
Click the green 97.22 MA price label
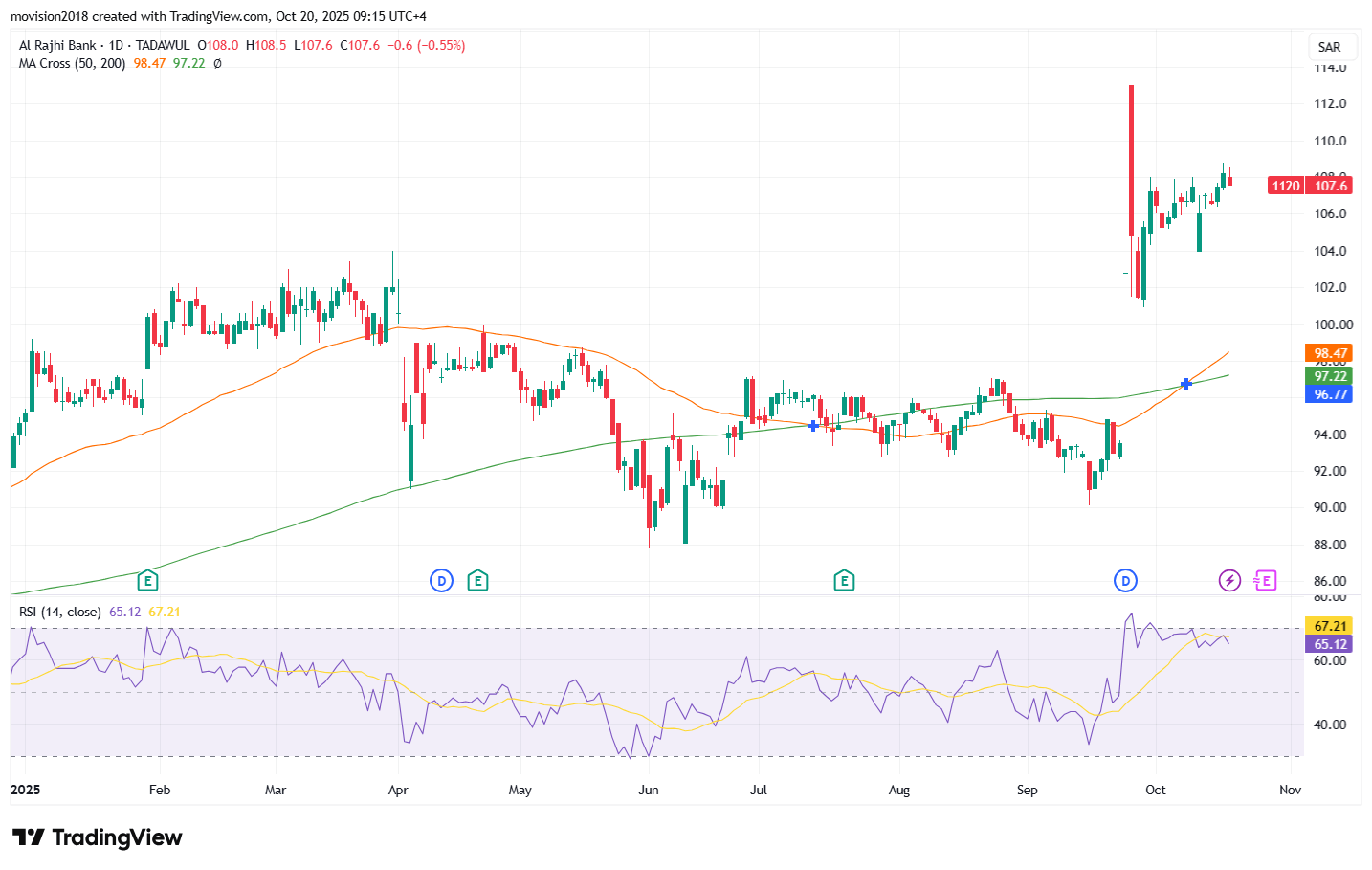pos(1329,376)
